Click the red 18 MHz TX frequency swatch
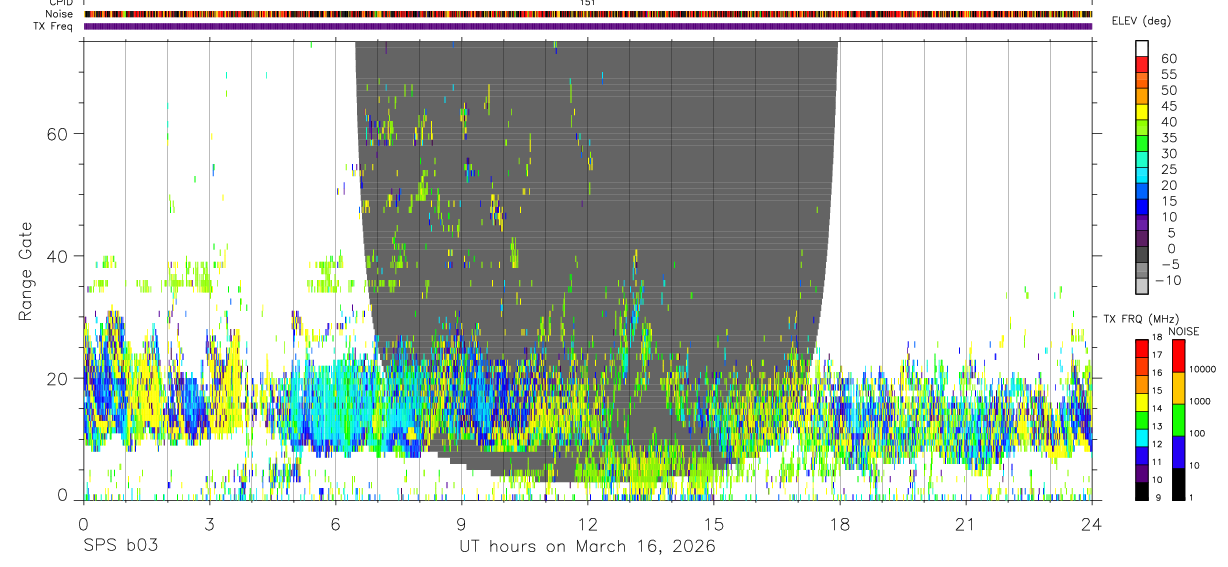This screenshot has height=567, width=1228. [1142, 348]
